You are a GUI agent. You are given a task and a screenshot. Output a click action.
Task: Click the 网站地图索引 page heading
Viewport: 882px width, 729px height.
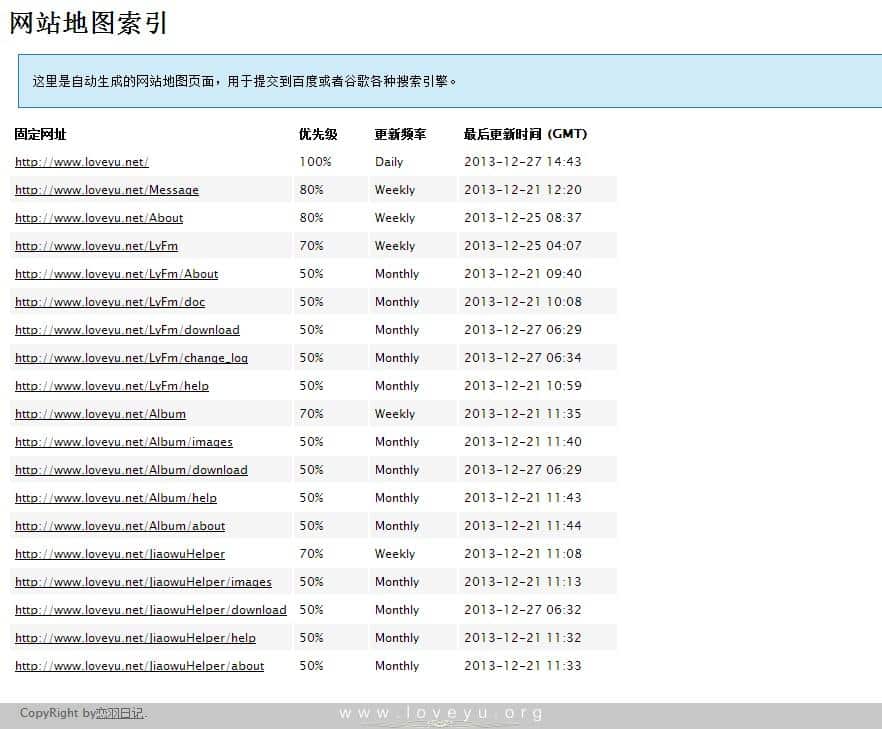click(x=88, y=24)
